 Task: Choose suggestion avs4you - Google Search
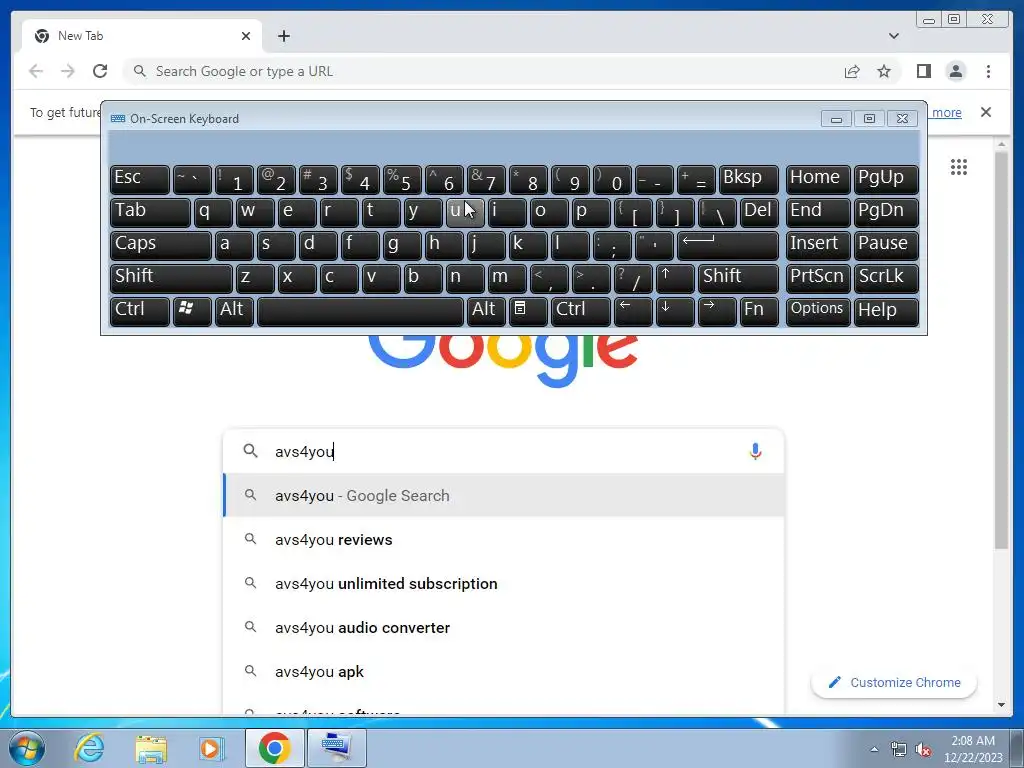(x=503, y=496)
